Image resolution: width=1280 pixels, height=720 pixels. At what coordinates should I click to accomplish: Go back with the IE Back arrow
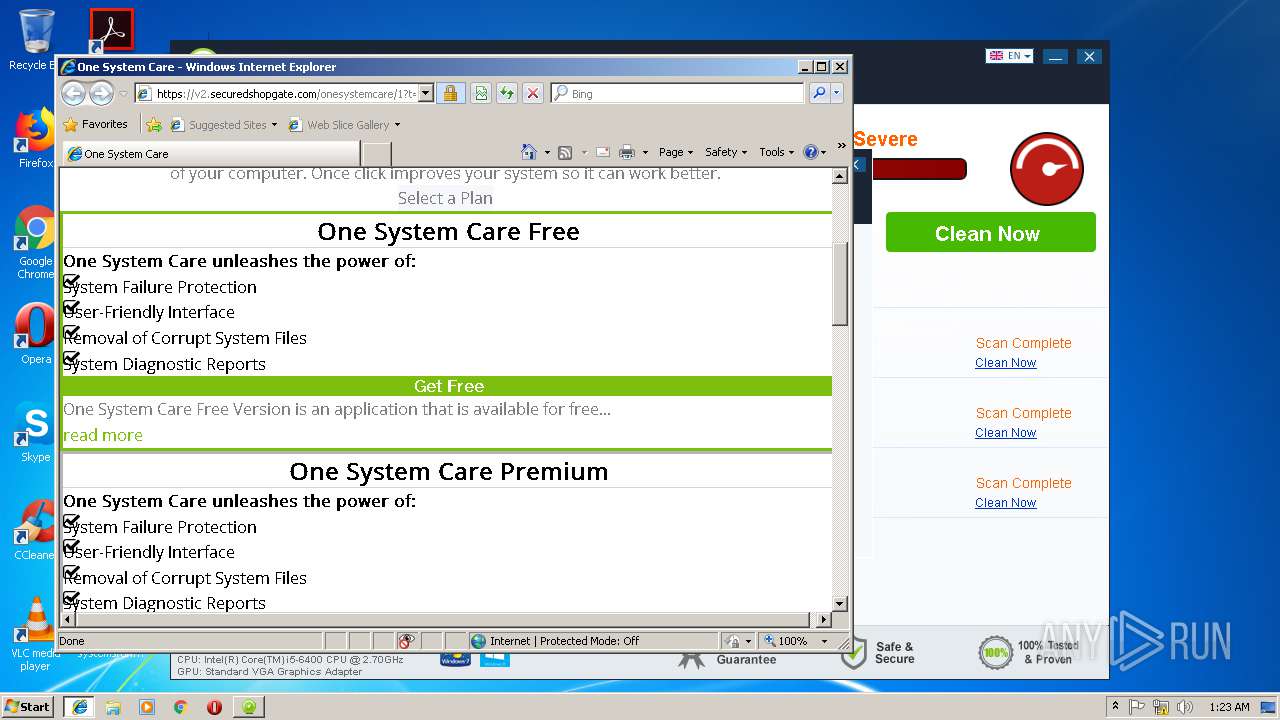[73, 94]
